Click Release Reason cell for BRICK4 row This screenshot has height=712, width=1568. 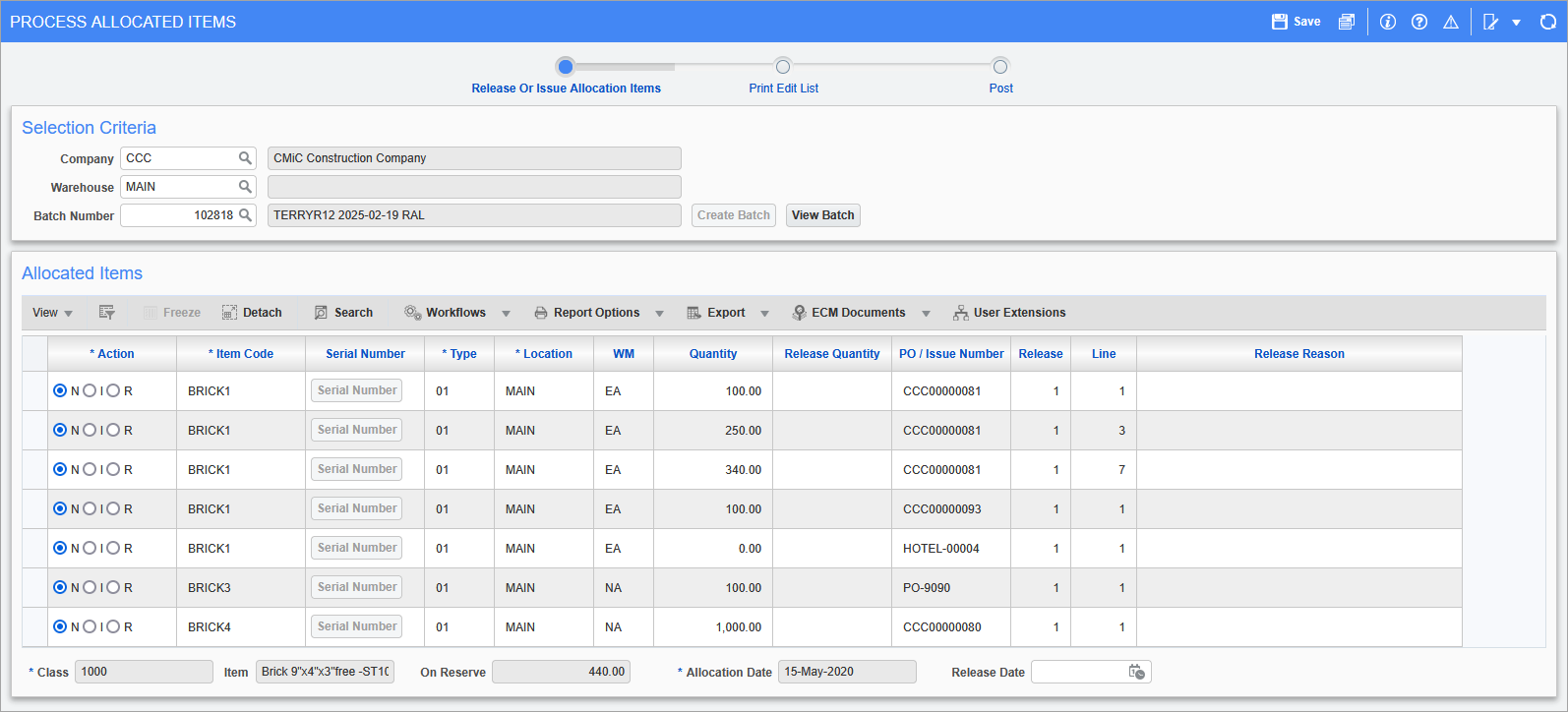tap(1299, 626)
